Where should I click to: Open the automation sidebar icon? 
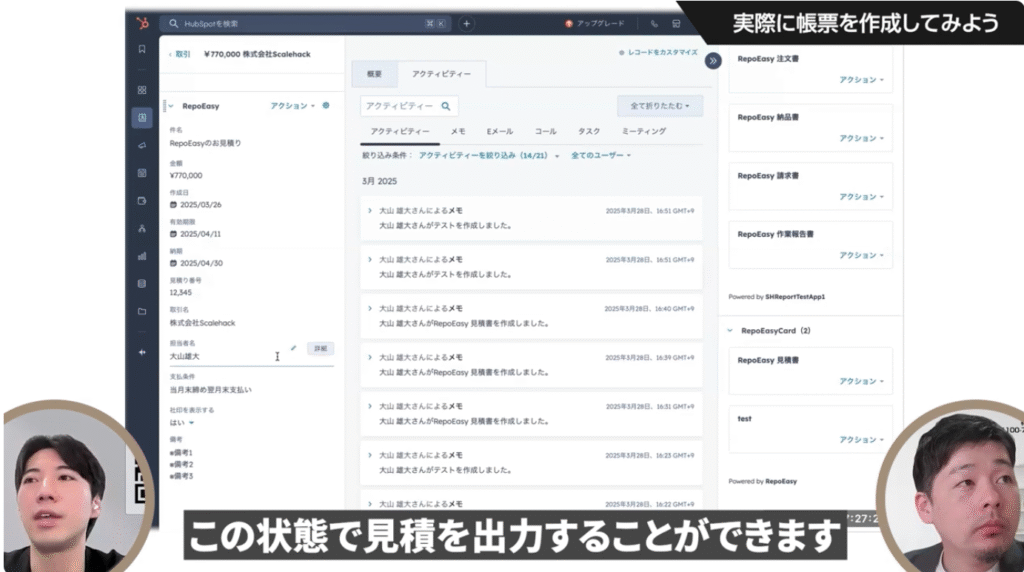(142, 229)
